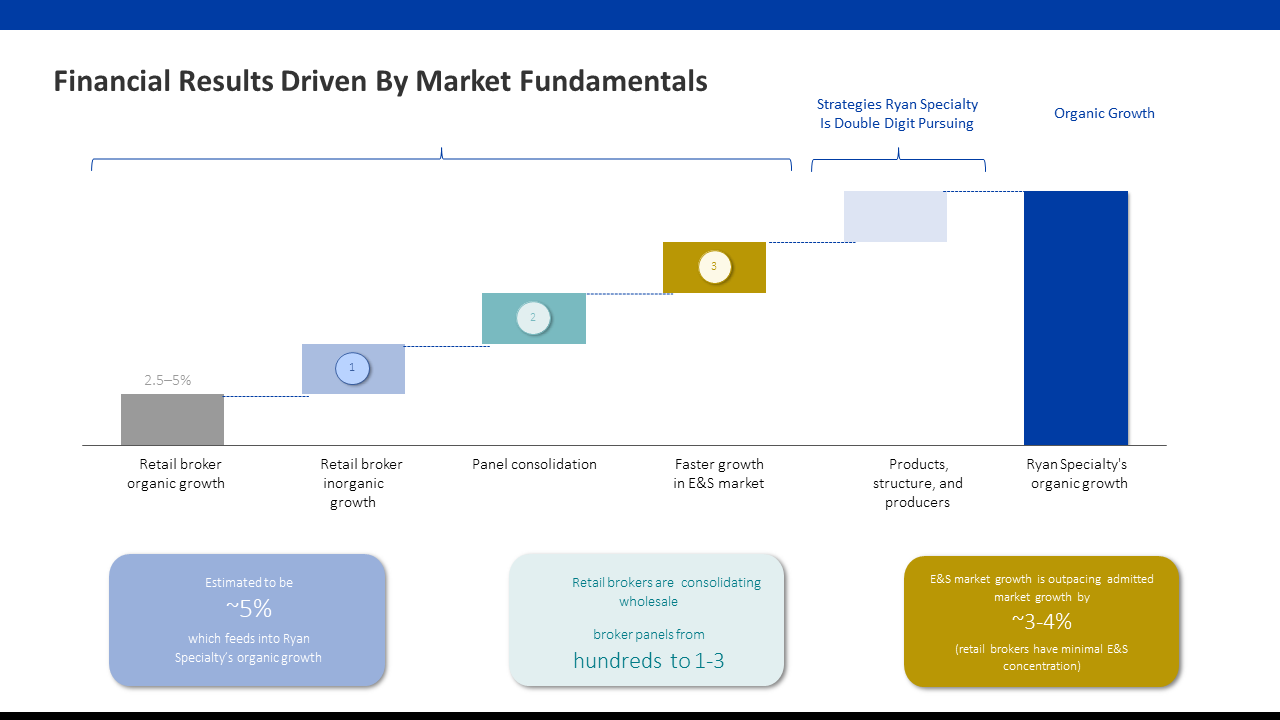Click the hundreds to 1-3 text
This screenshot has width=1280, height=720.
(x=648, y=661)
